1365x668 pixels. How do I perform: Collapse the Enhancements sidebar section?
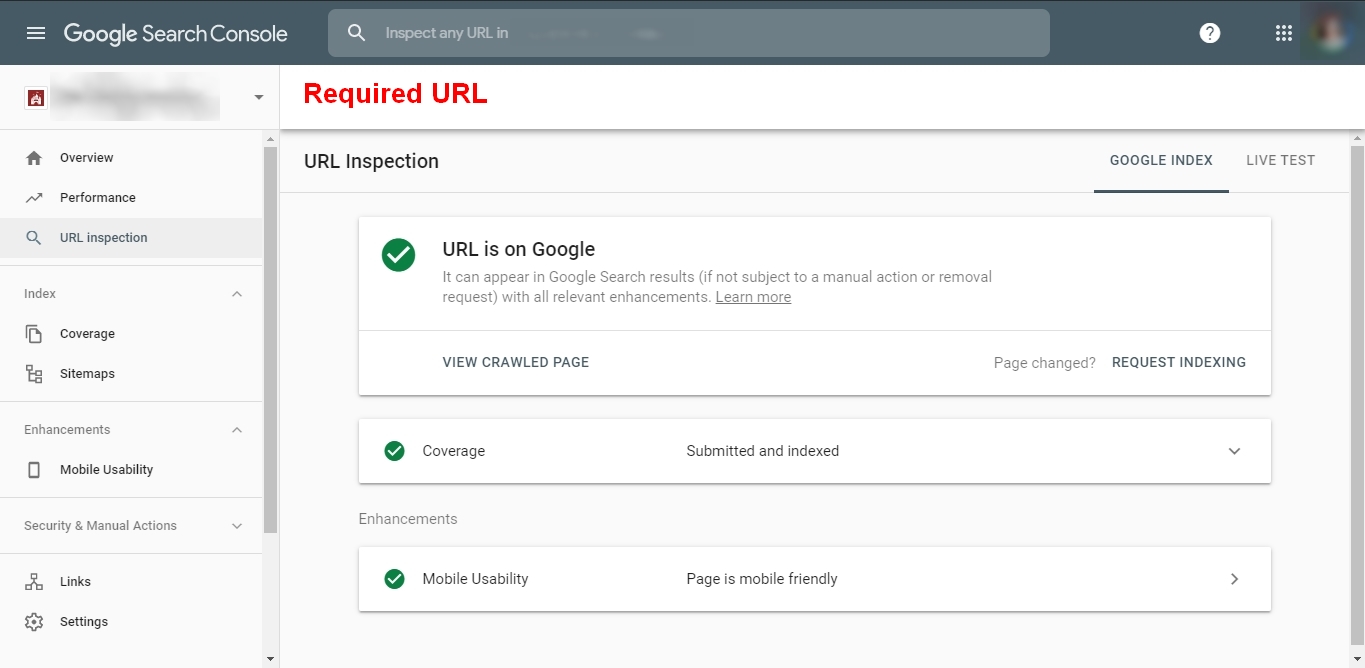237,430
